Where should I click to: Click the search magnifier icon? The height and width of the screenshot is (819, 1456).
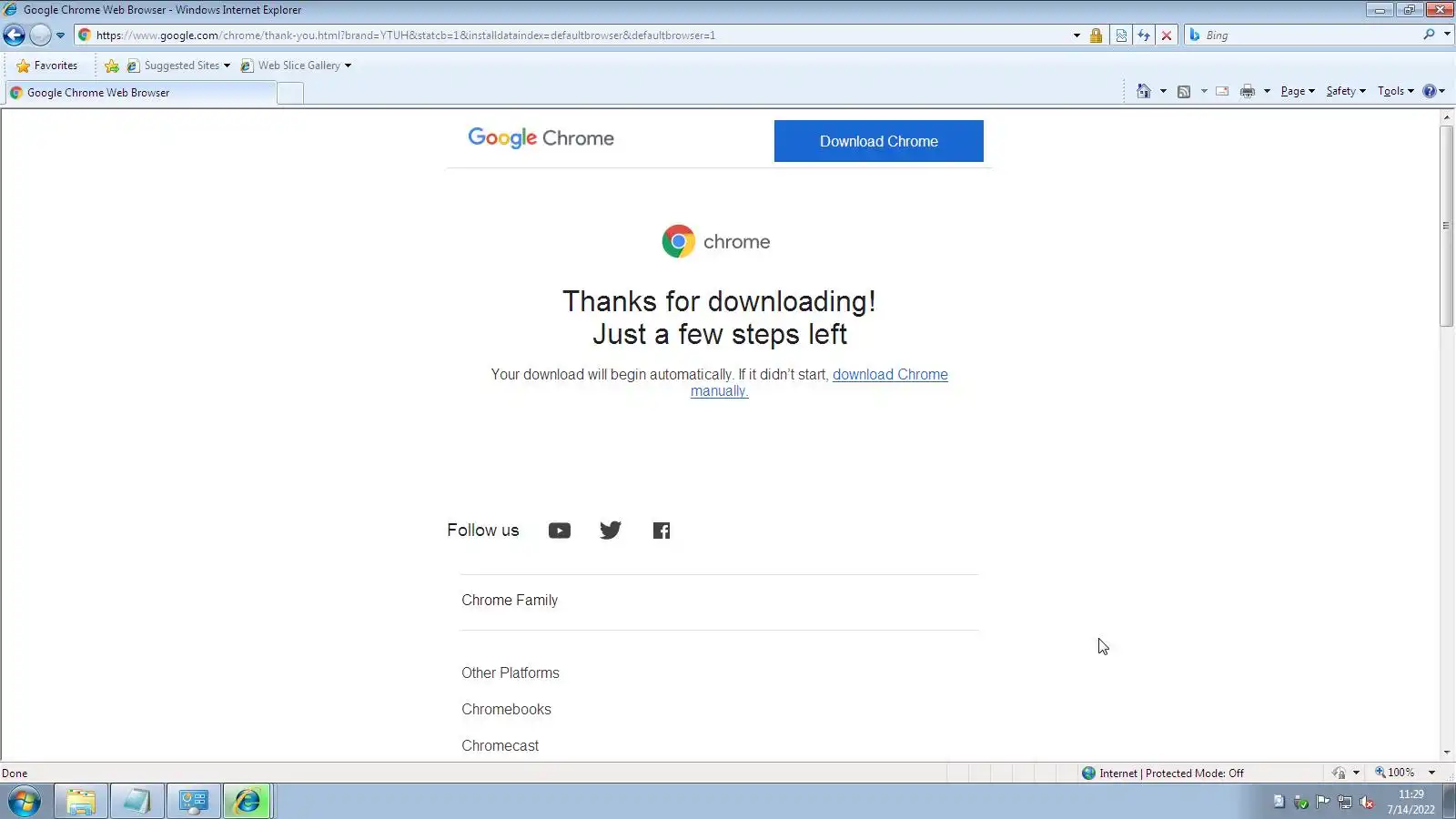(1430, 35)
